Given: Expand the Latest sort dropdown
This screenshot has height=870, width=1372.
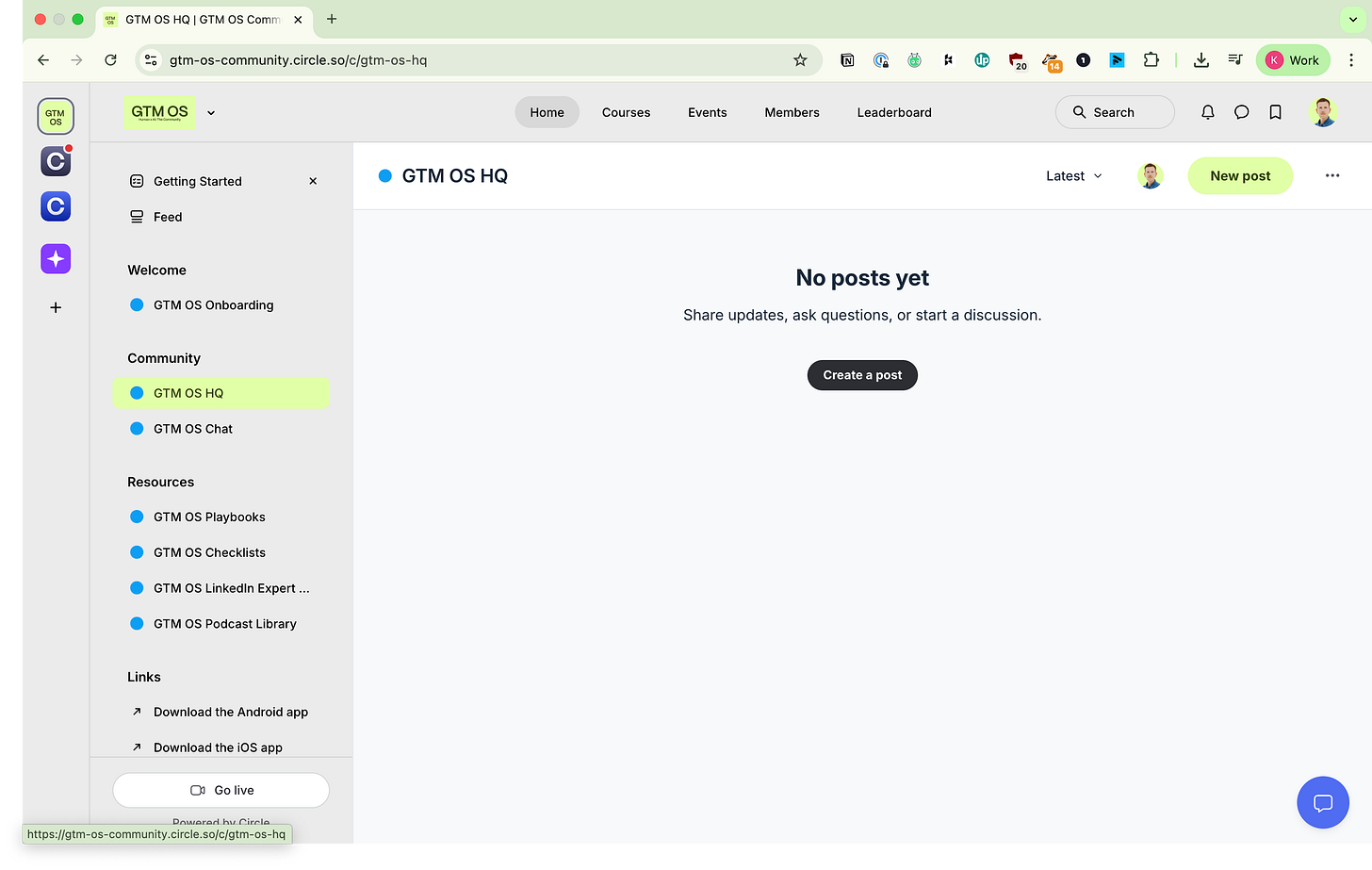Looking at the screenshot, I should pos(1073,176).
